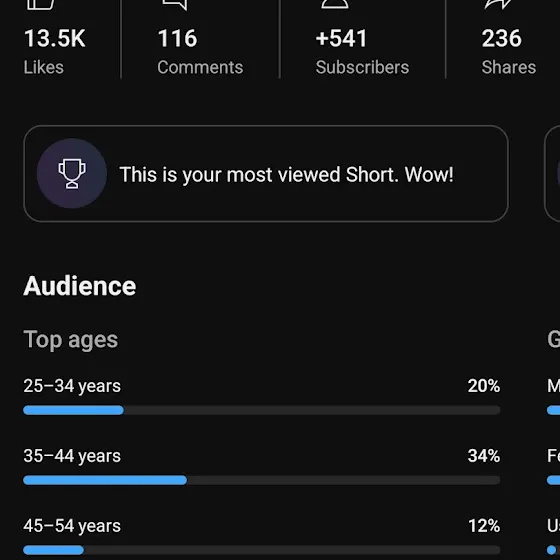This screenshot has width=560, height=560.
Task: View the +541 Subscribers stat
Action: coord(362,51)
